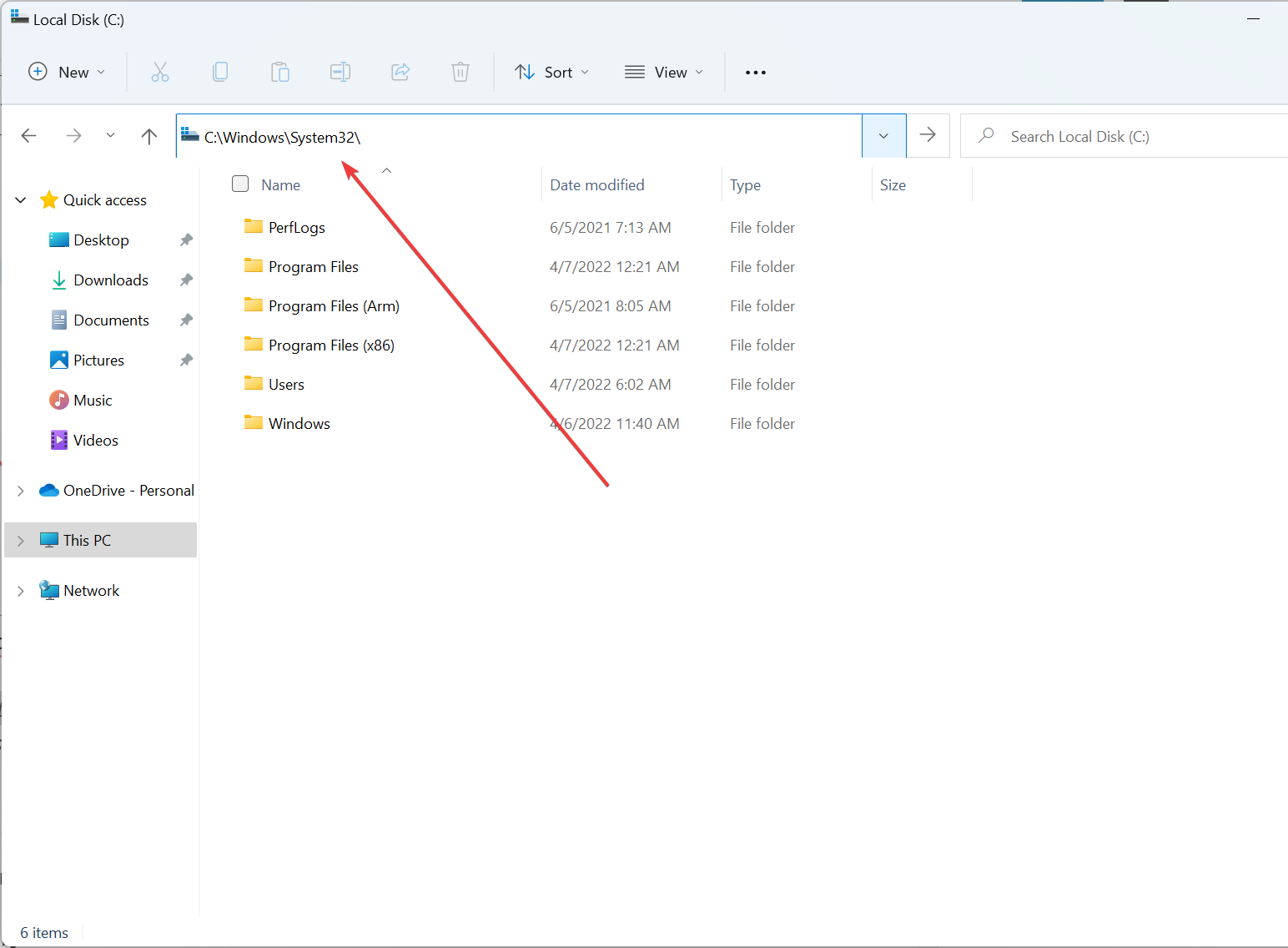Open the Downloads folder from sidebar
Image resolution: width=1288 pixels, height=948 pixels.
[x=111, y=280]
